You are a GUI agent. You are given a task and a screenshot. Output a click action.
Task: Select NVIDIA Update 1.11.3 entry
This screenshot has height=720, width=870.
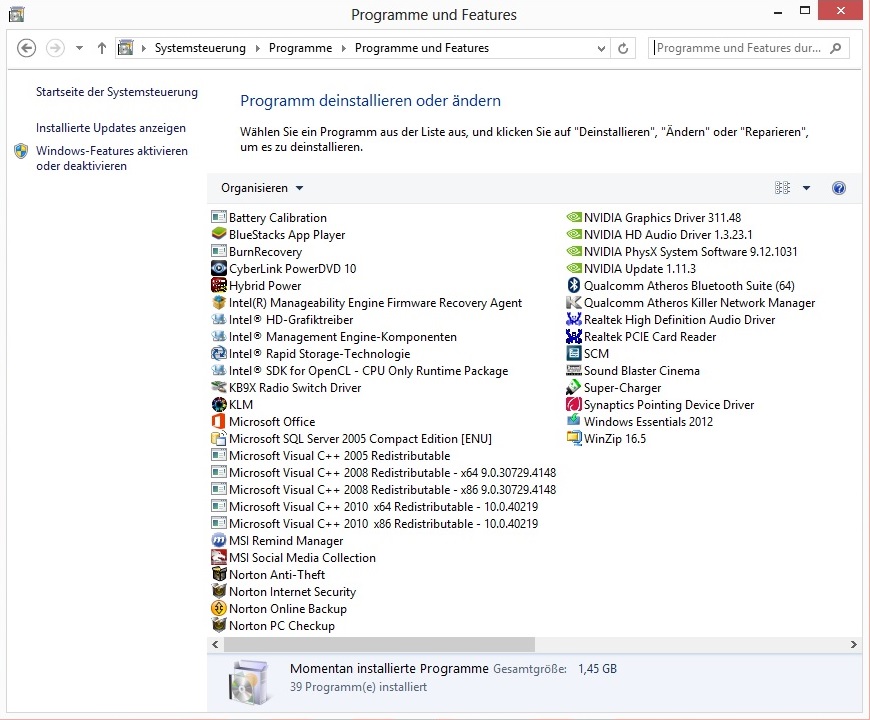coord(631,268)
